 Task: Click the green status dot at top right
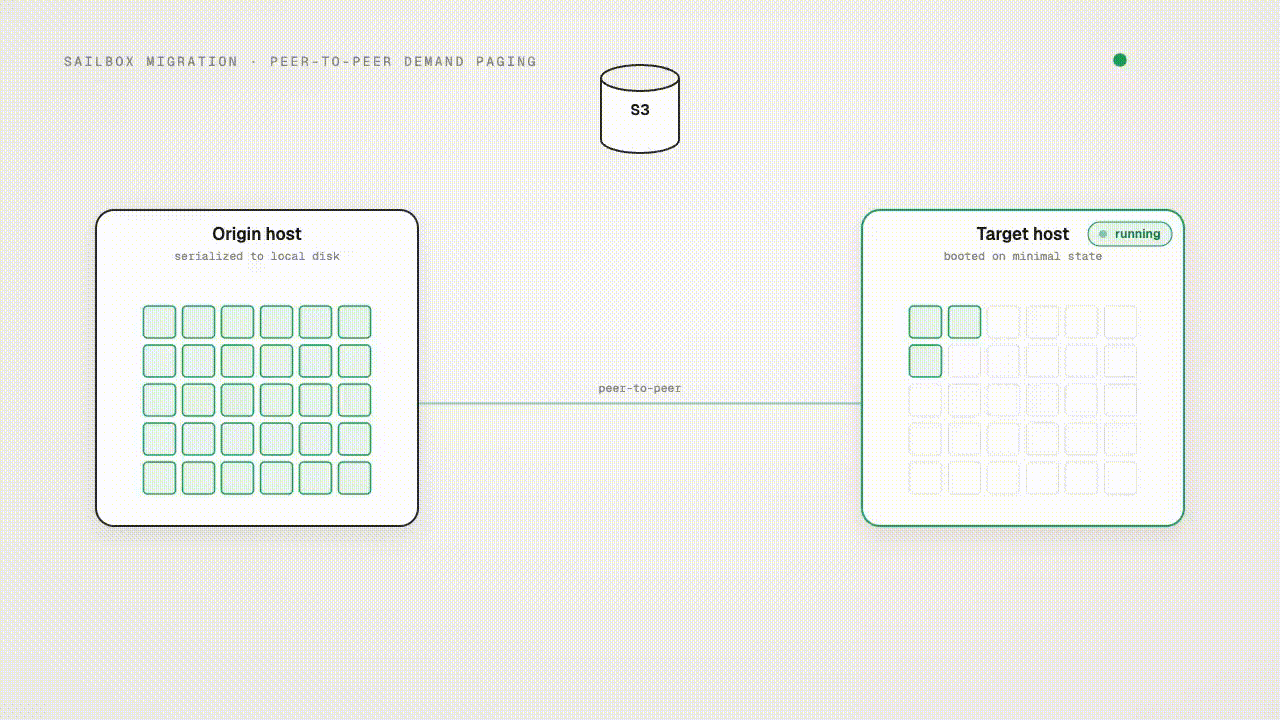coord(1120,60)
